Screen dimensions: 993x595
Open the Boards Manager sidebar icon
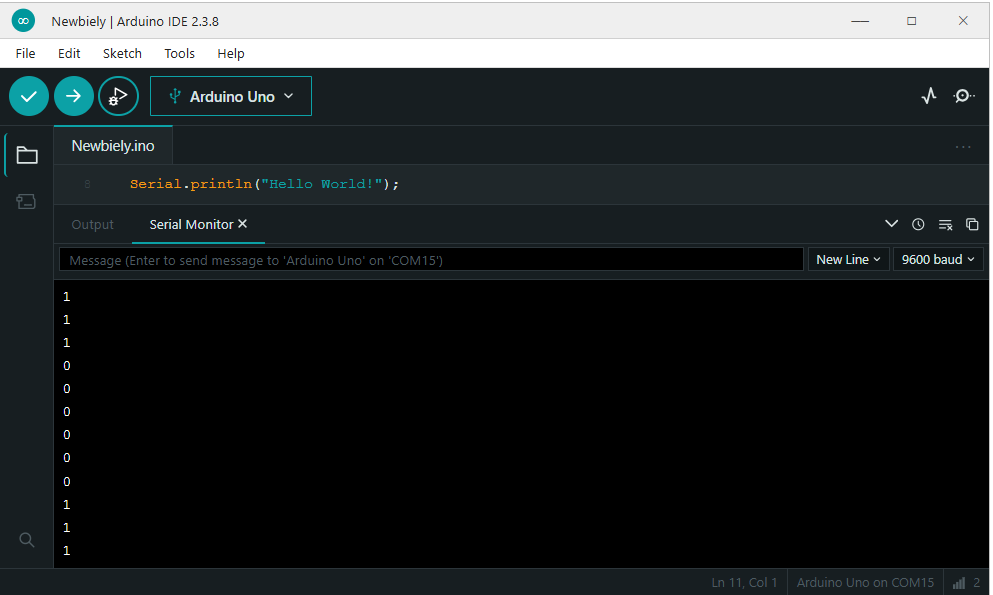26,201
